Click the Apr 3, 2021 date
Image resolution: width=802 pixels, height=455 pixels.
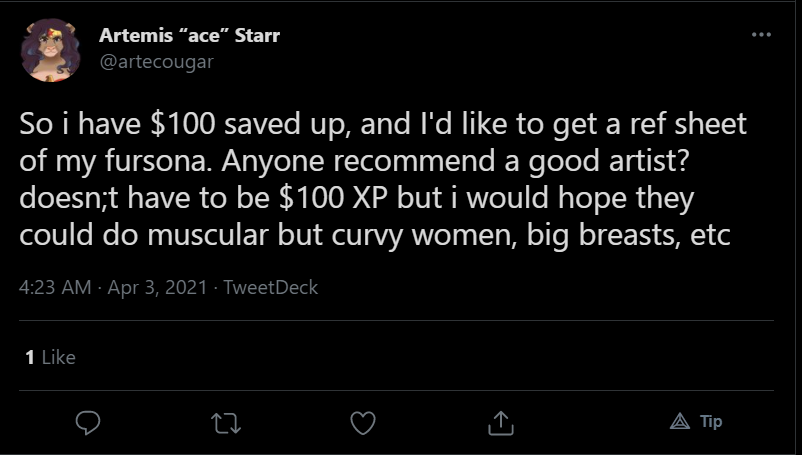point(157,287)
